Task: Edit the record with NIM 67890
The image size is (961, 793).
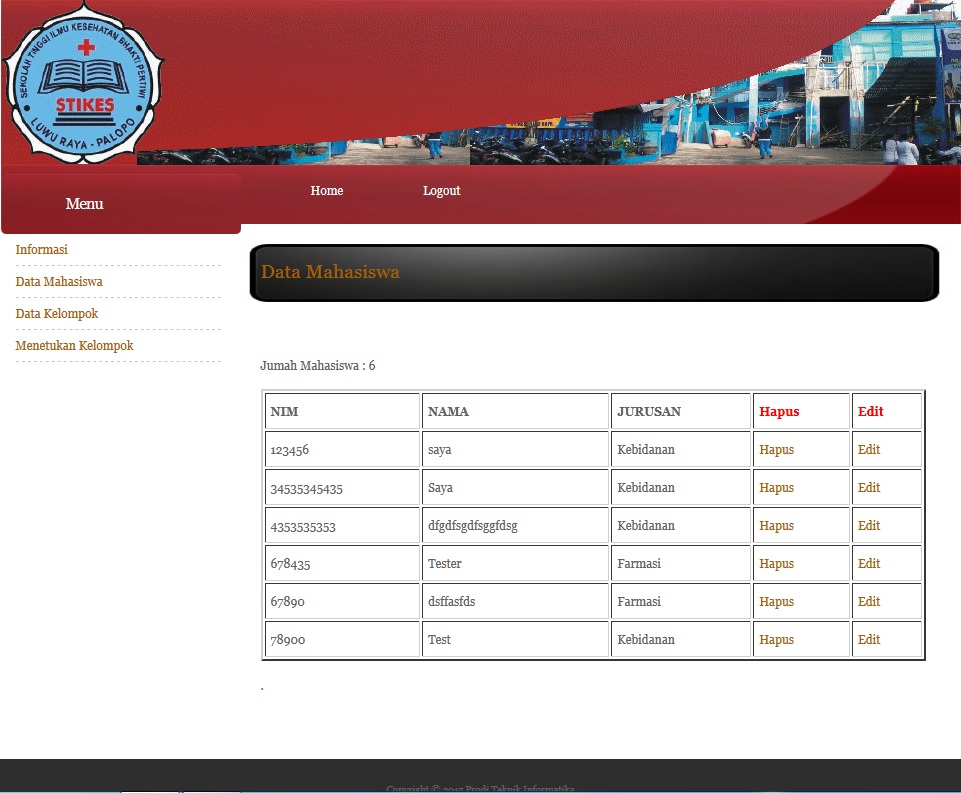Action: click(x=869, y=602)
